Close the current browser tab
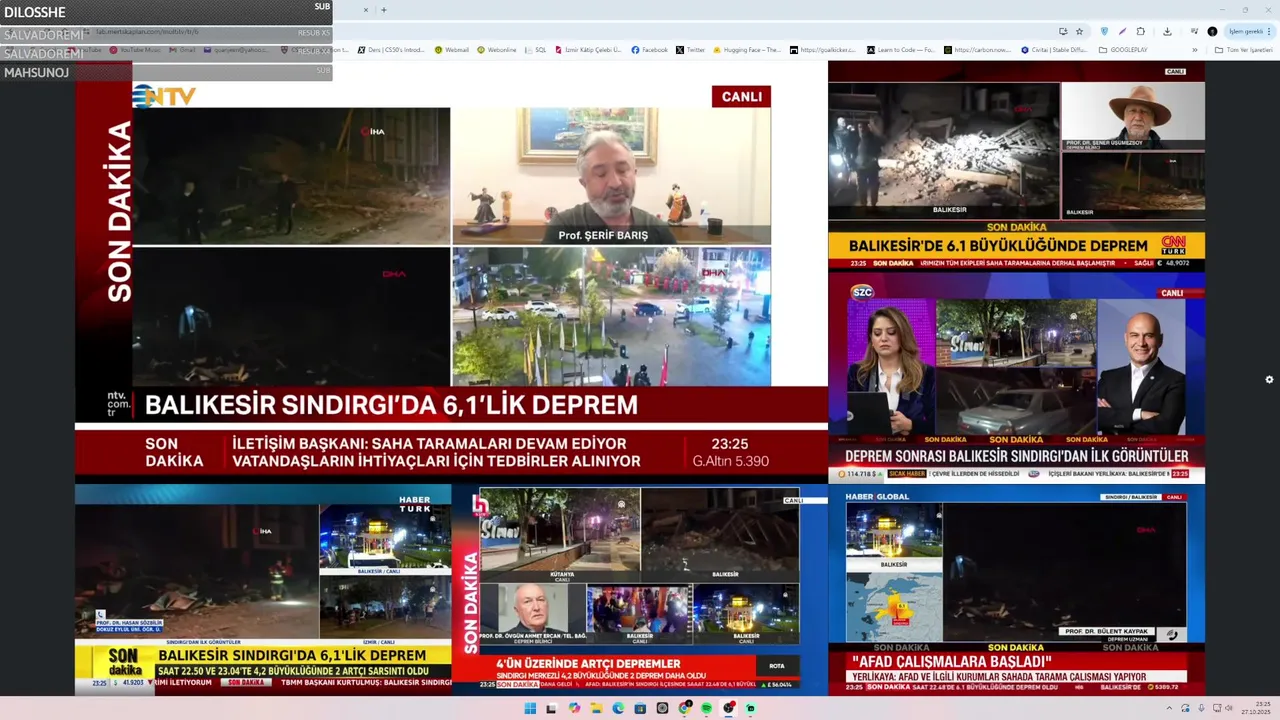Image resolution: width=1280 pixels, height=720 pixels. pos(365,10)
